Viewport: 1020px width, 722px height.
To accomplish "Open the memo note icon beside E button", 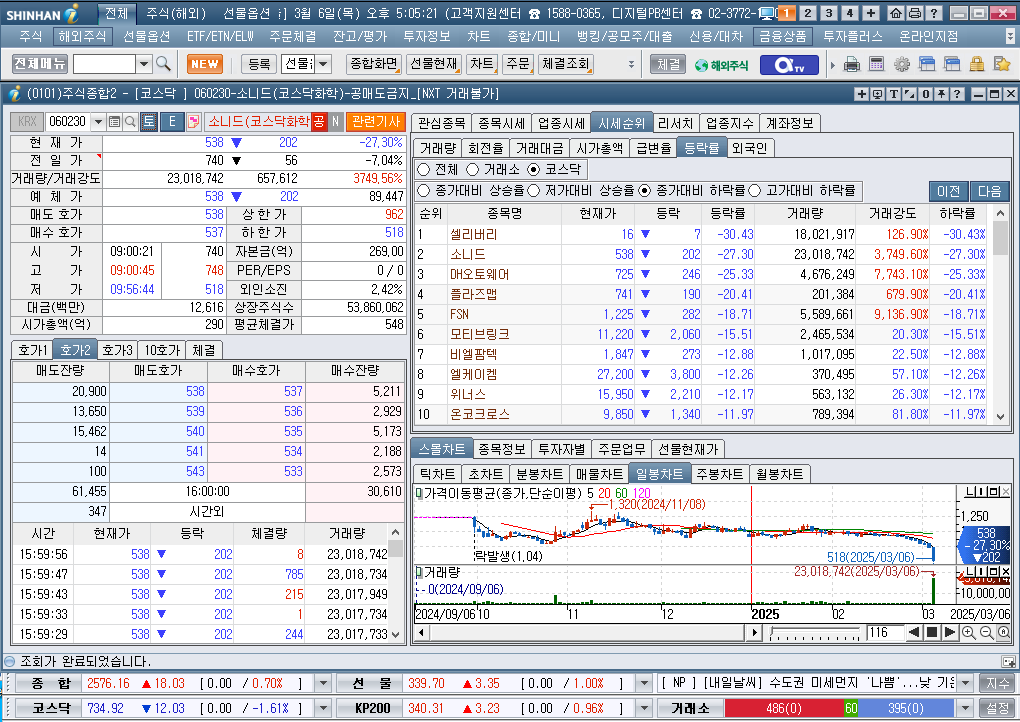I will point(193,122).
